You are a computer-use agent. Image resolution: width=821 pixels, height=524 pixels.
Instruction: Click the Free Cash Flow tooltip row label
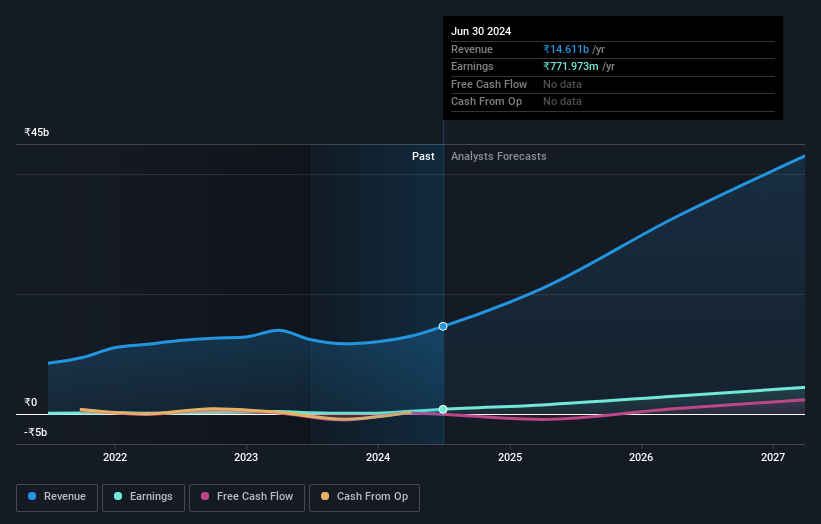click(489, 84)
